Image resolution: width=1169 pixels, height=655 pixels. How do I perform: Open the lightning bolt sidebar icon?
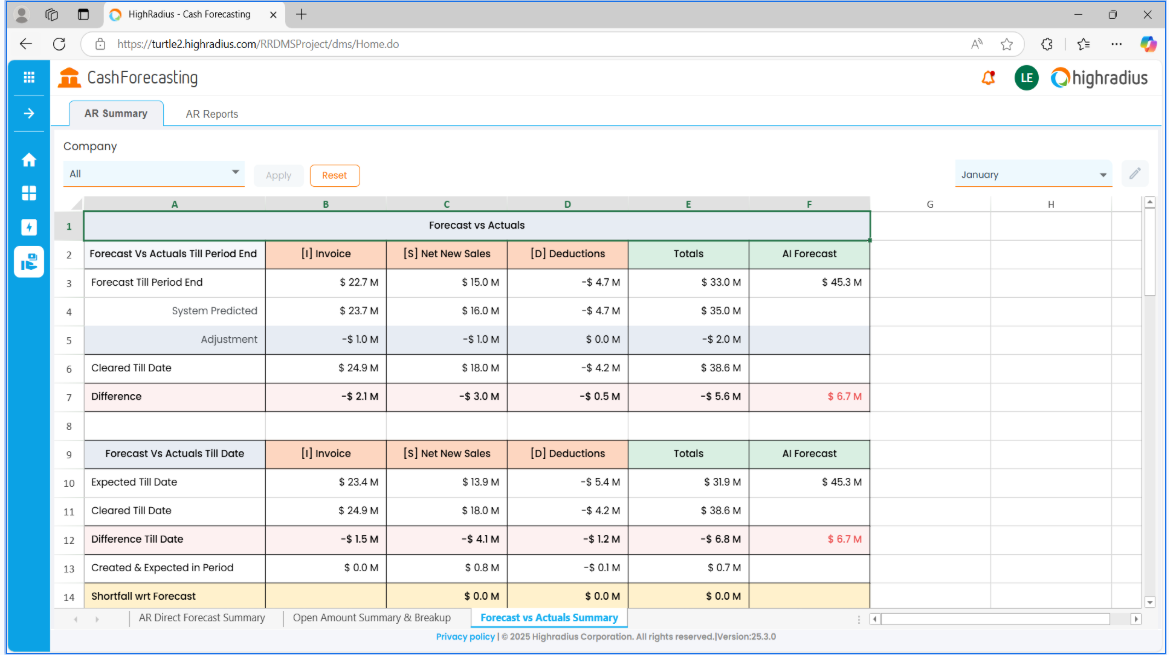click(29, 227)
